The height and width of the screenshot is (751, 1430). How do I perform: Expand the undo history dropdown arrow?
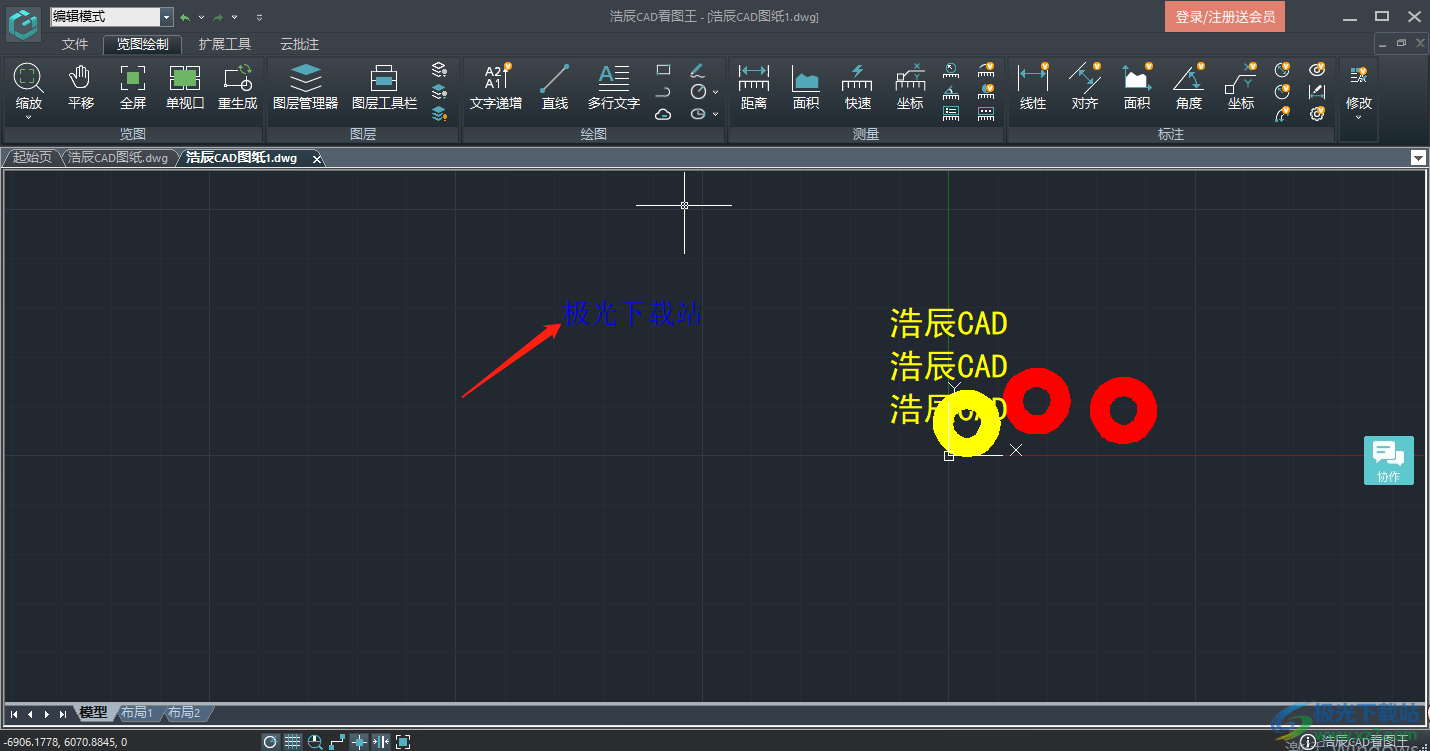click(201, 17)
